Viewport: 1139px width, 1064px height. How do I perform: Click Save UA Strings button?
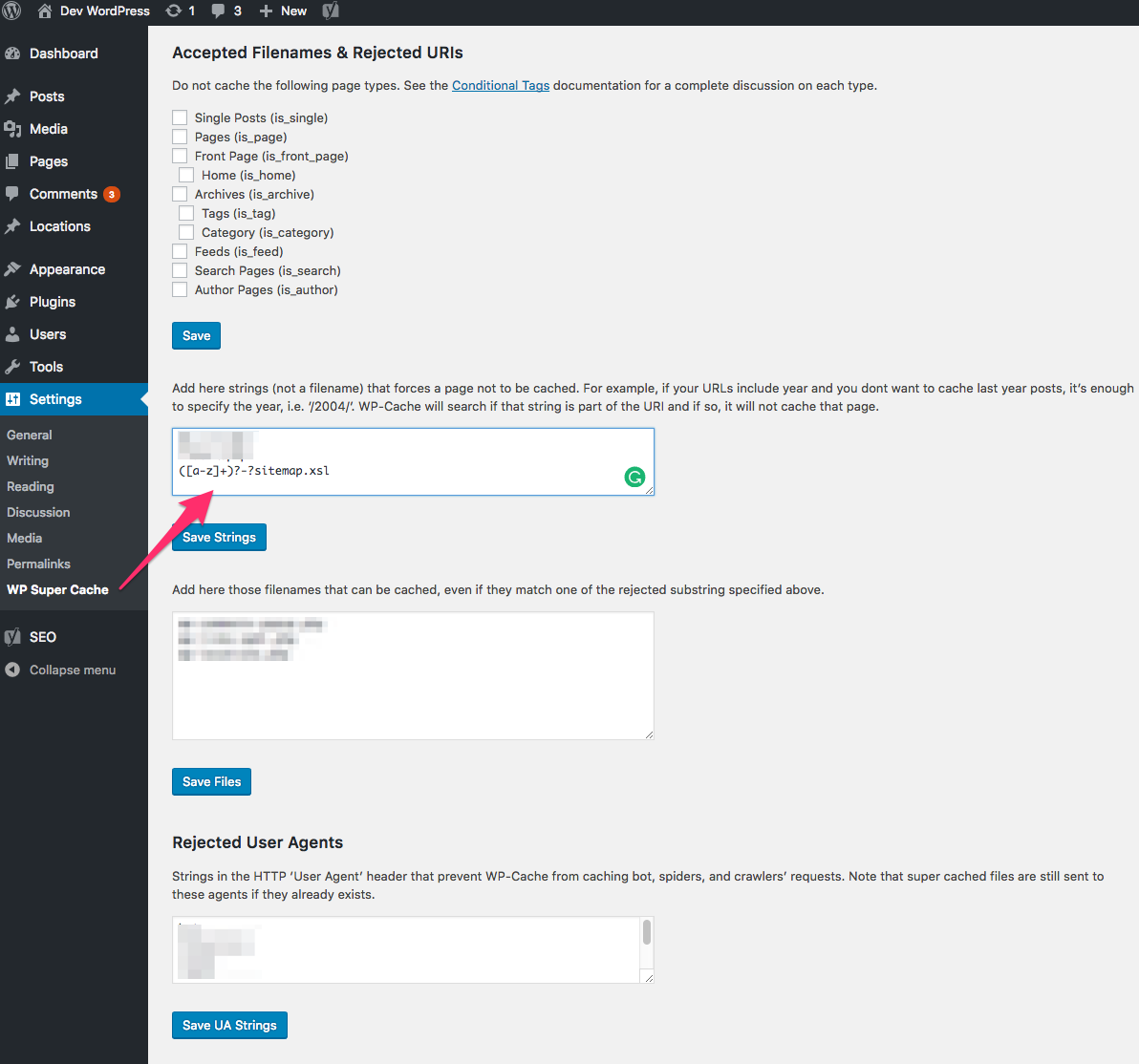229,1026
